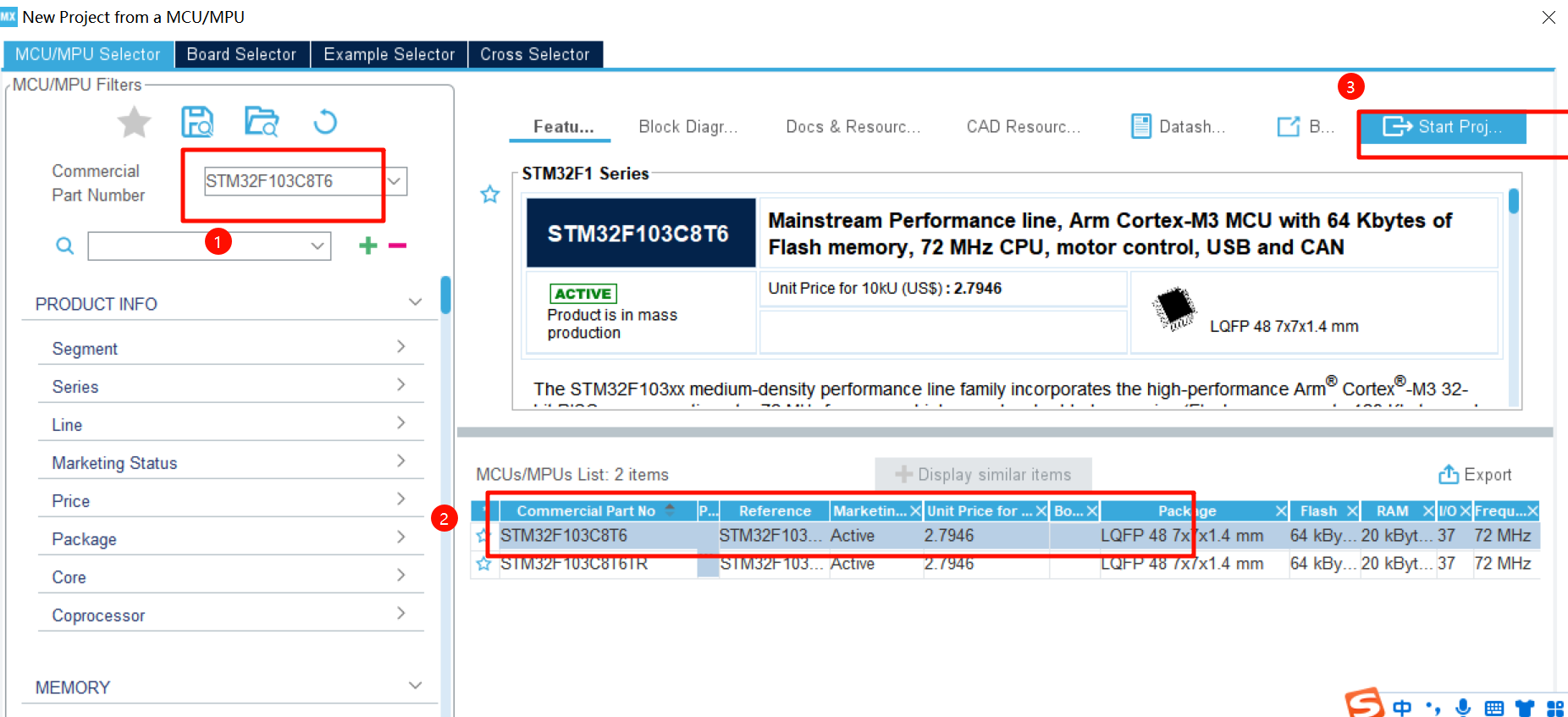Remove a filter with the pink minus
Screen dimensions: 1568x717
click(x=397, y=245)
